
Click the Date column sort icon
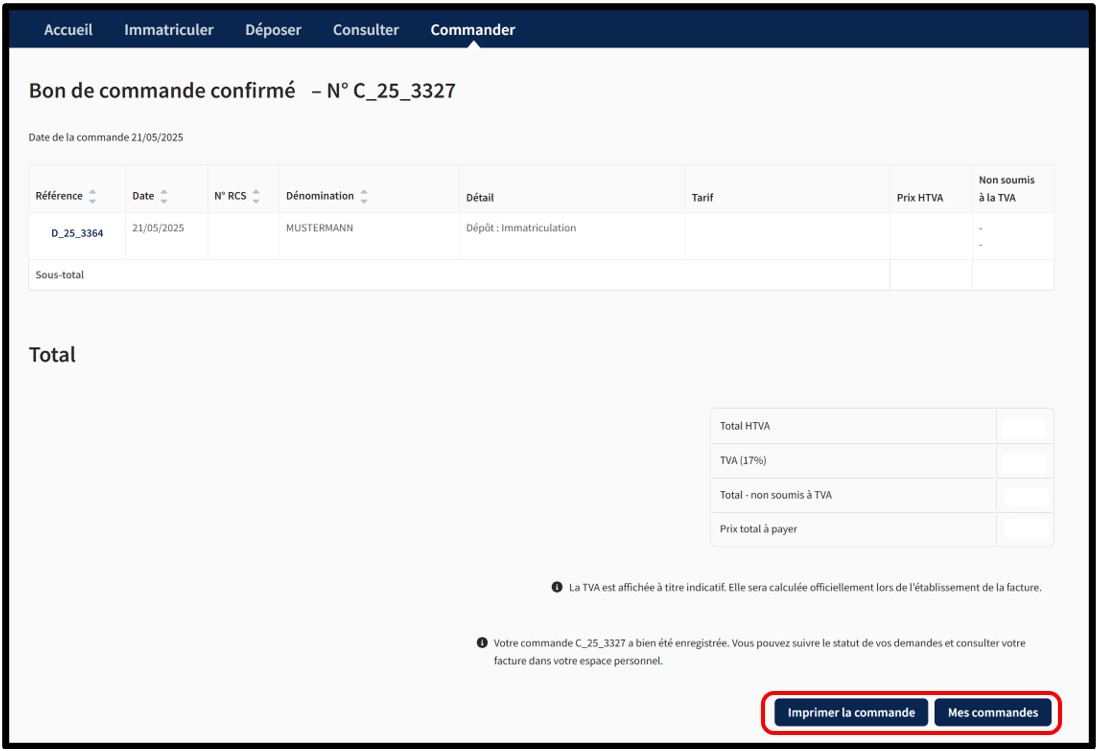tap(164, 196)
